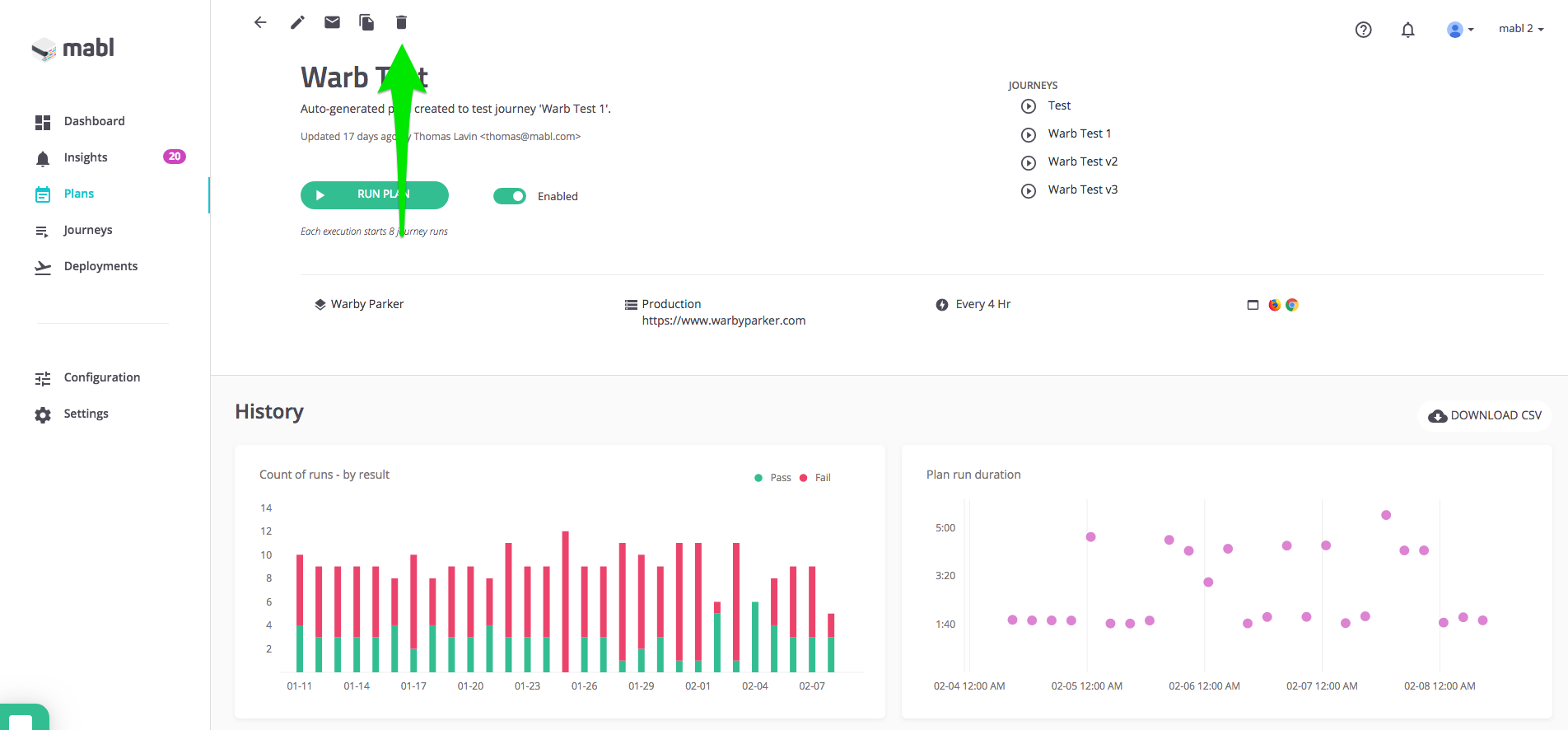Click the History section heading

pos(269,411)
